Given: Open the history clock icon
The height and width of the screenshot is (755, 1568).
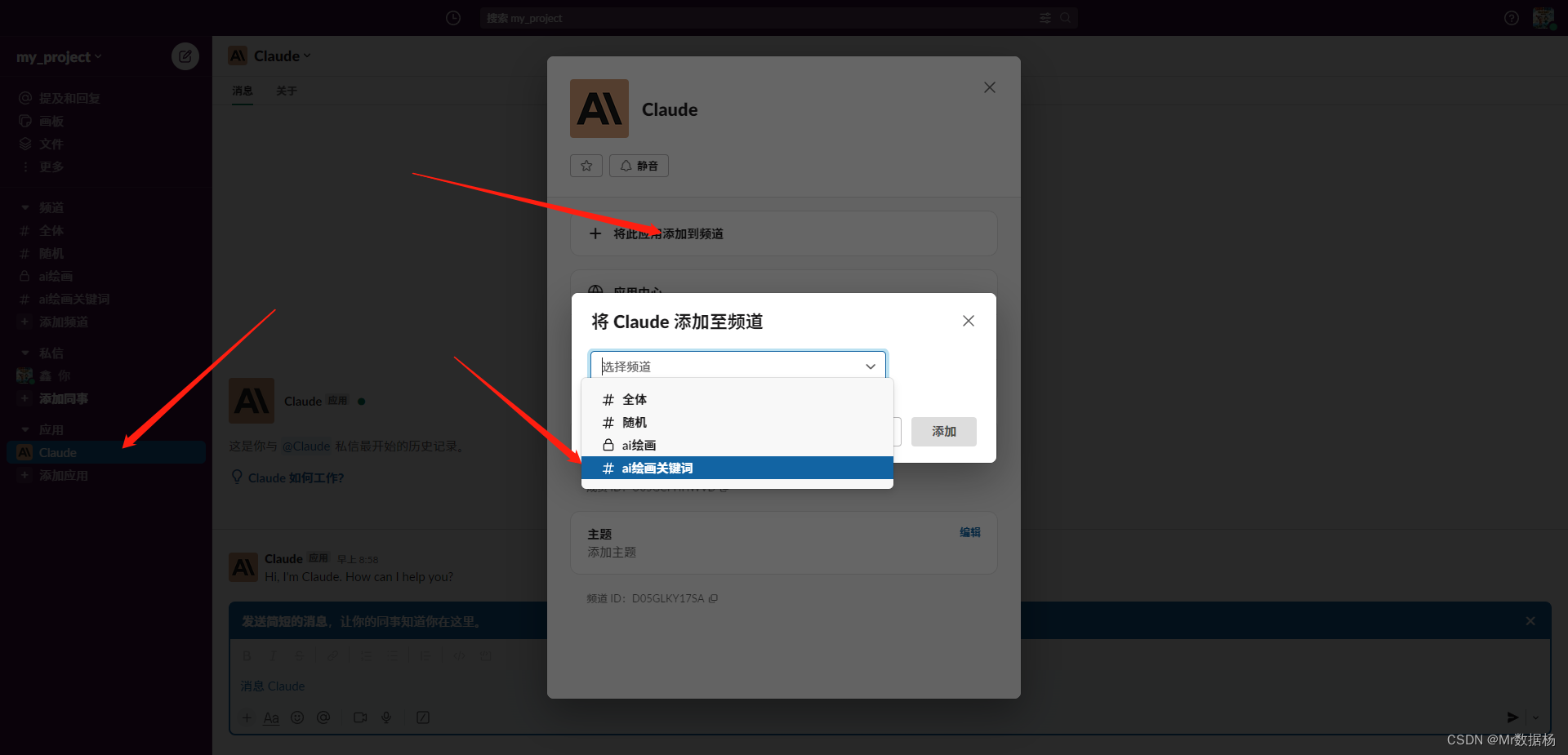Looking at the screenshot, I should [453, 18].
